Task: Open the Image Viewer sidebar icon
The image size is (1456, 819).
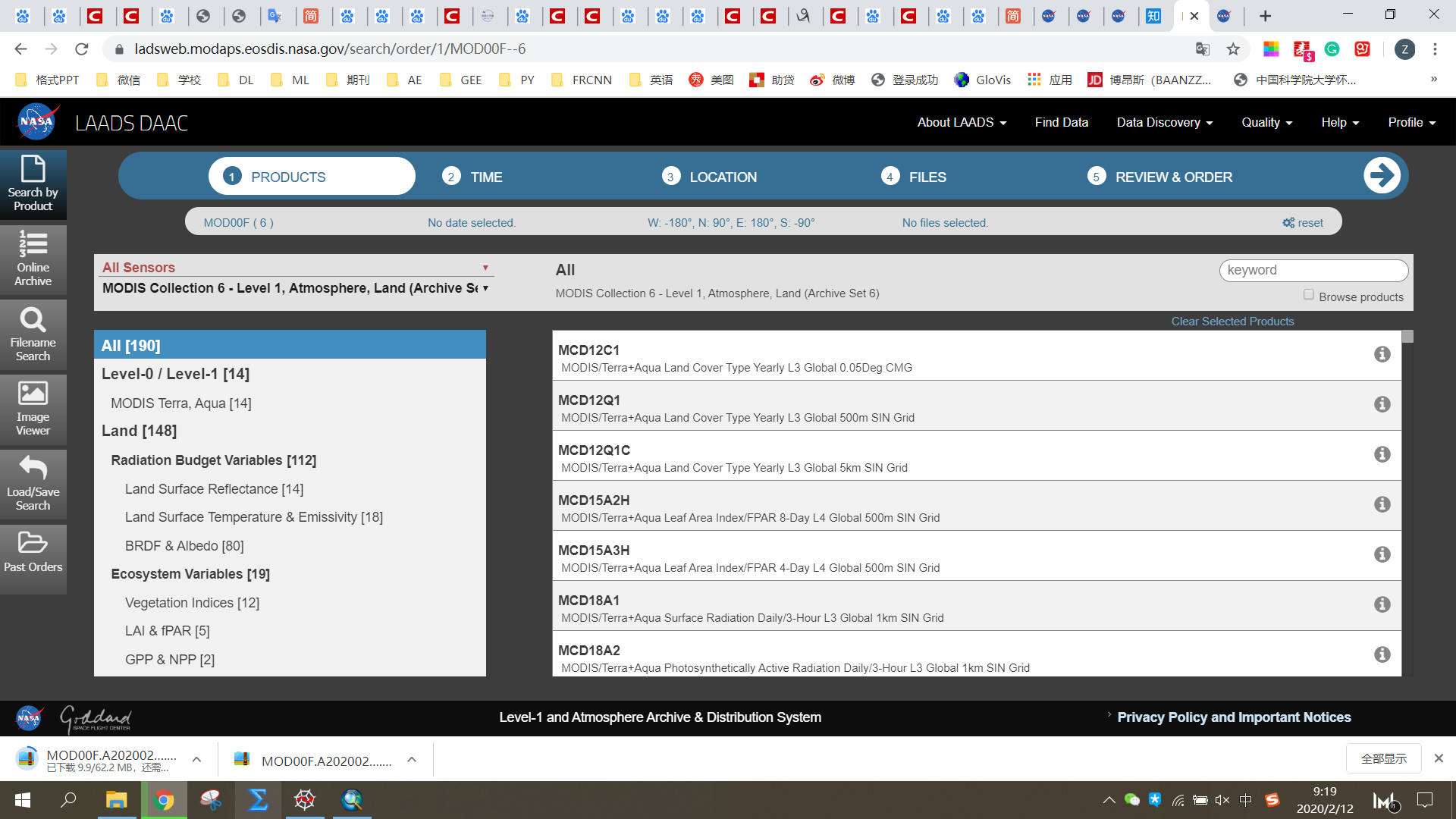Action: [x=33, y=409]
